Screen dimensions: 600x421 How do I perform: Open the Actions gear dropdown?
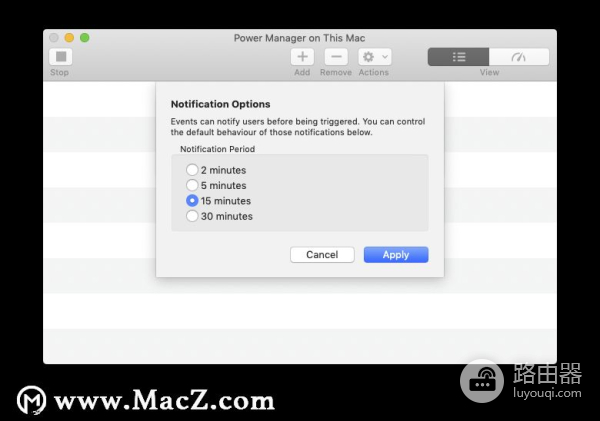375,57
